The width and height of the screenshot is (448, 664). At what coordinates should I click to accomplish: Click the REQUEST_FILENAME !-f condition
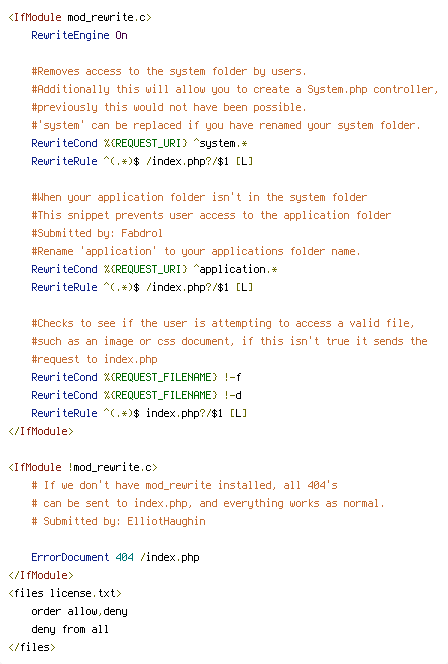(136, 377)
